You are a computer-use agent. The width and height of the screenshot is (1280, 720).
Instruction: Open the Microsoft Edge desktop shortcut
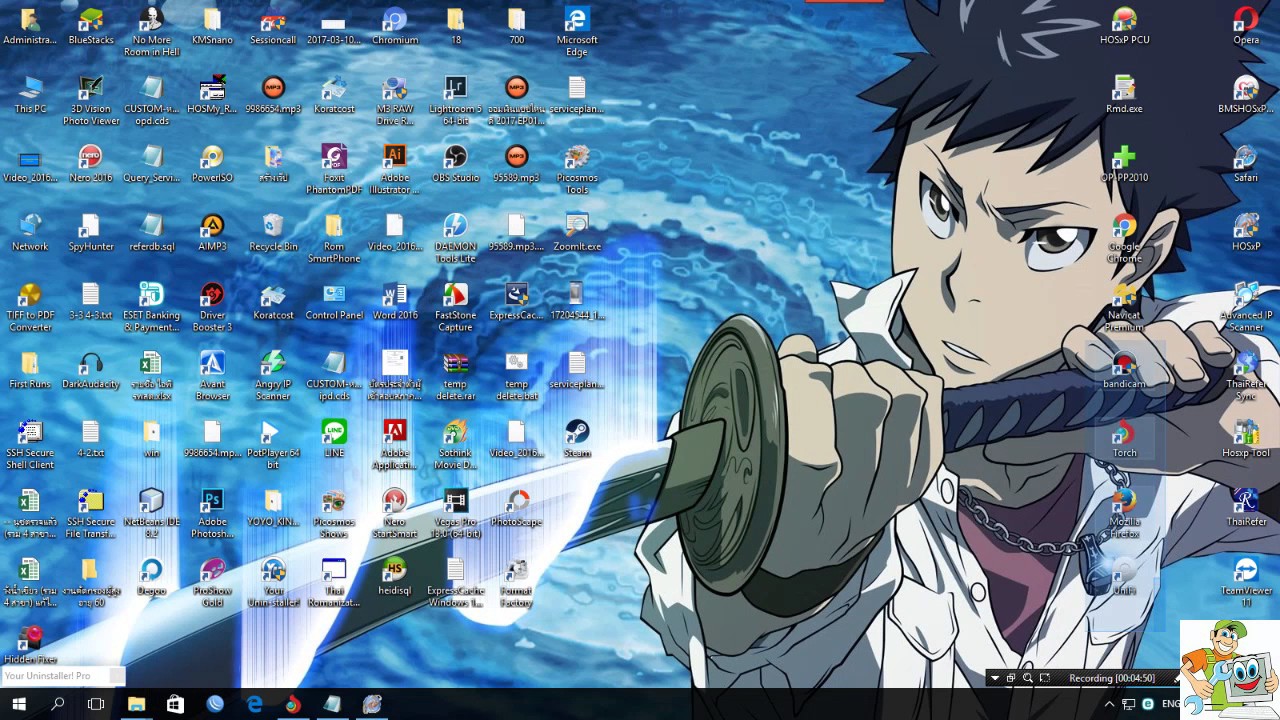click(577, 32)
